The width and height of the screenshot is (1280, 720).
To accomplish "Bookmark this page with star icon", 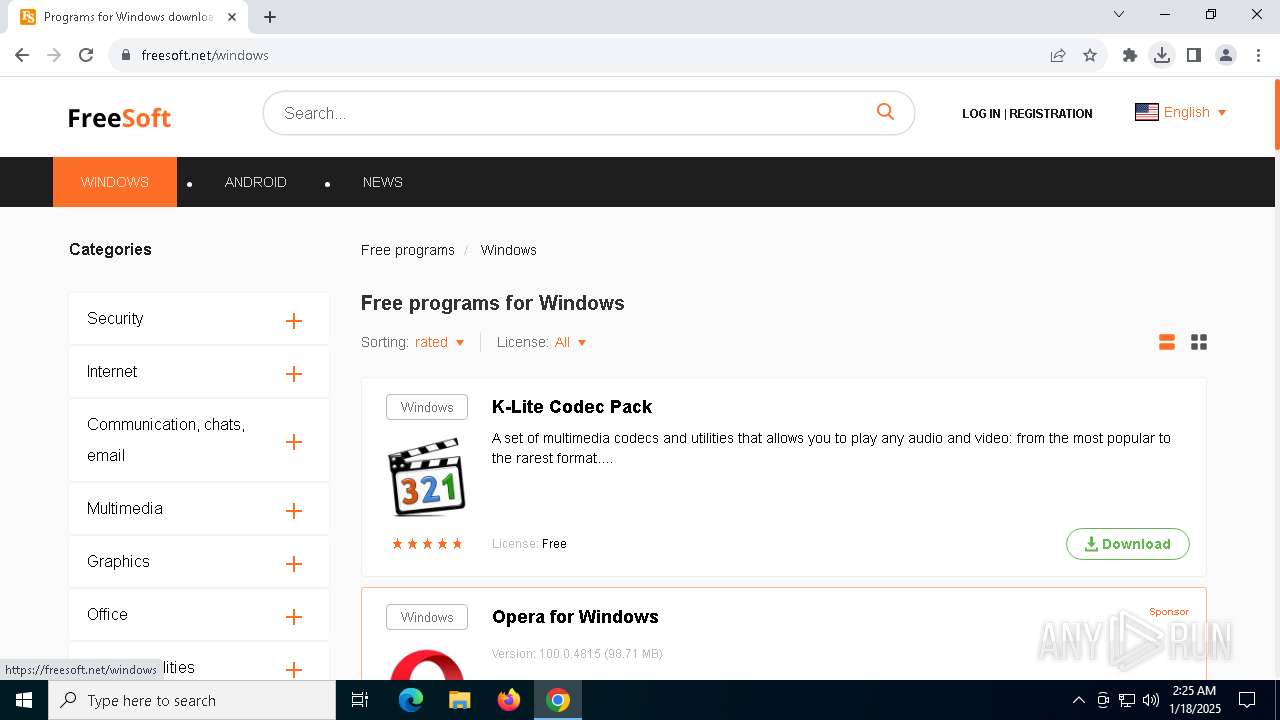I will [1090, 55].
